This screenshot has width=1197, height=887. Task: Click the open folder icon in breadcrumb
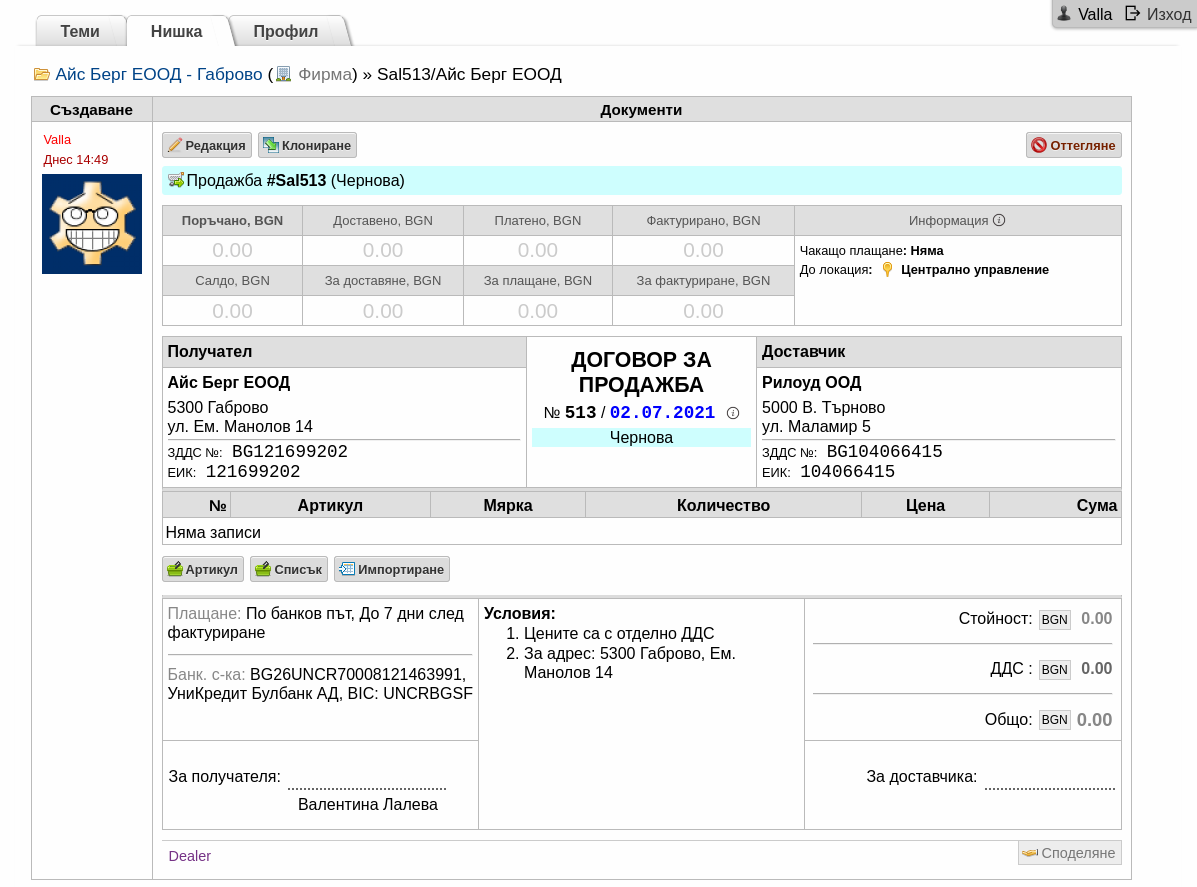(42, 74)
